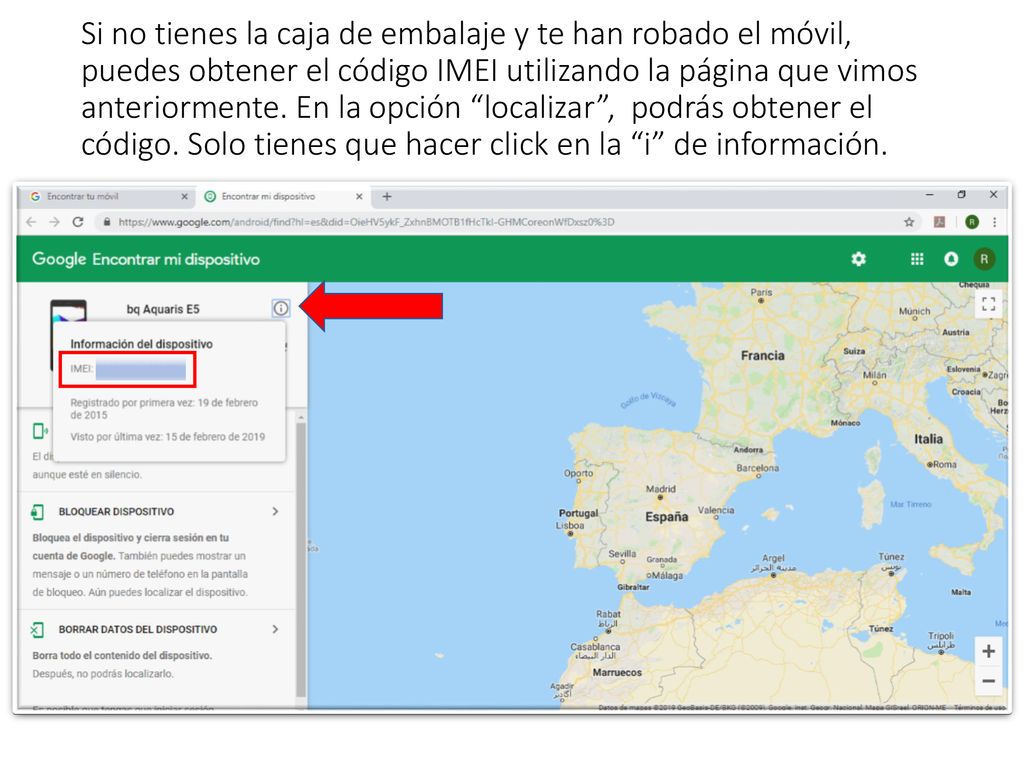Zoom out the map with minus button
This screenshot has width=1024, height=768.
click(989, 680)
